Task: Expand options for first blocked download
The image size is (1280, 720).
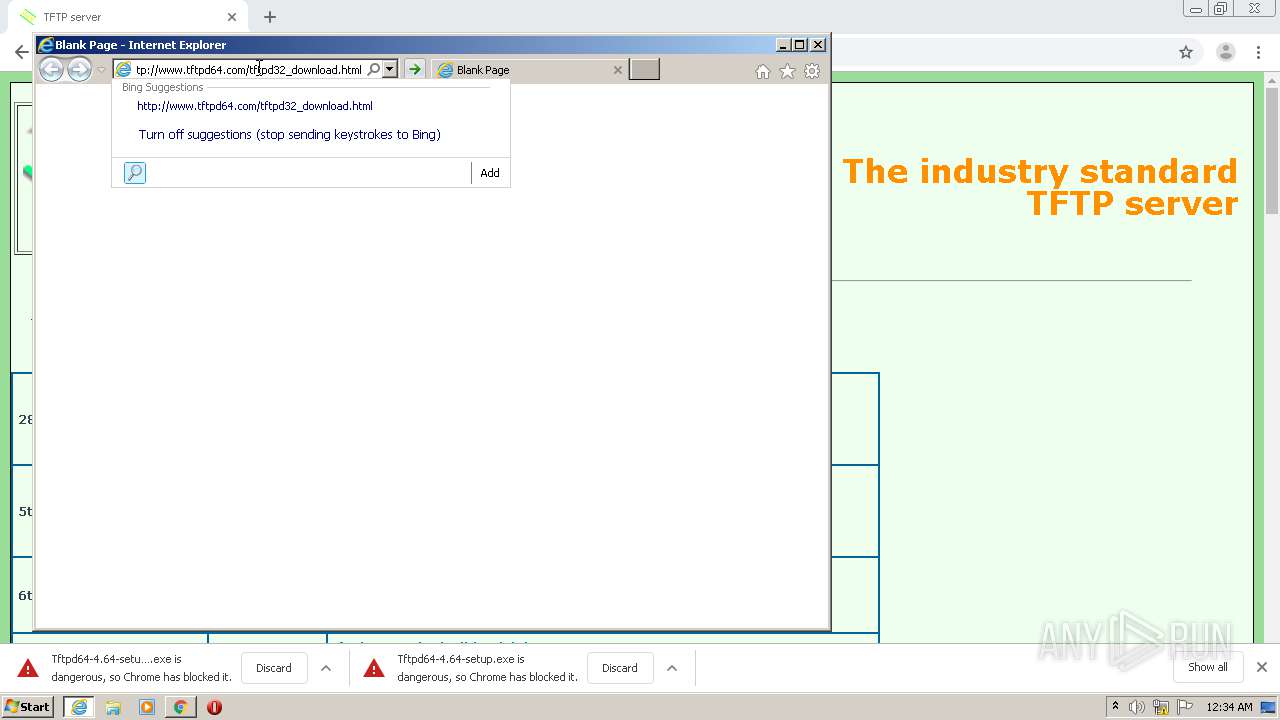Action: (326, 668)
